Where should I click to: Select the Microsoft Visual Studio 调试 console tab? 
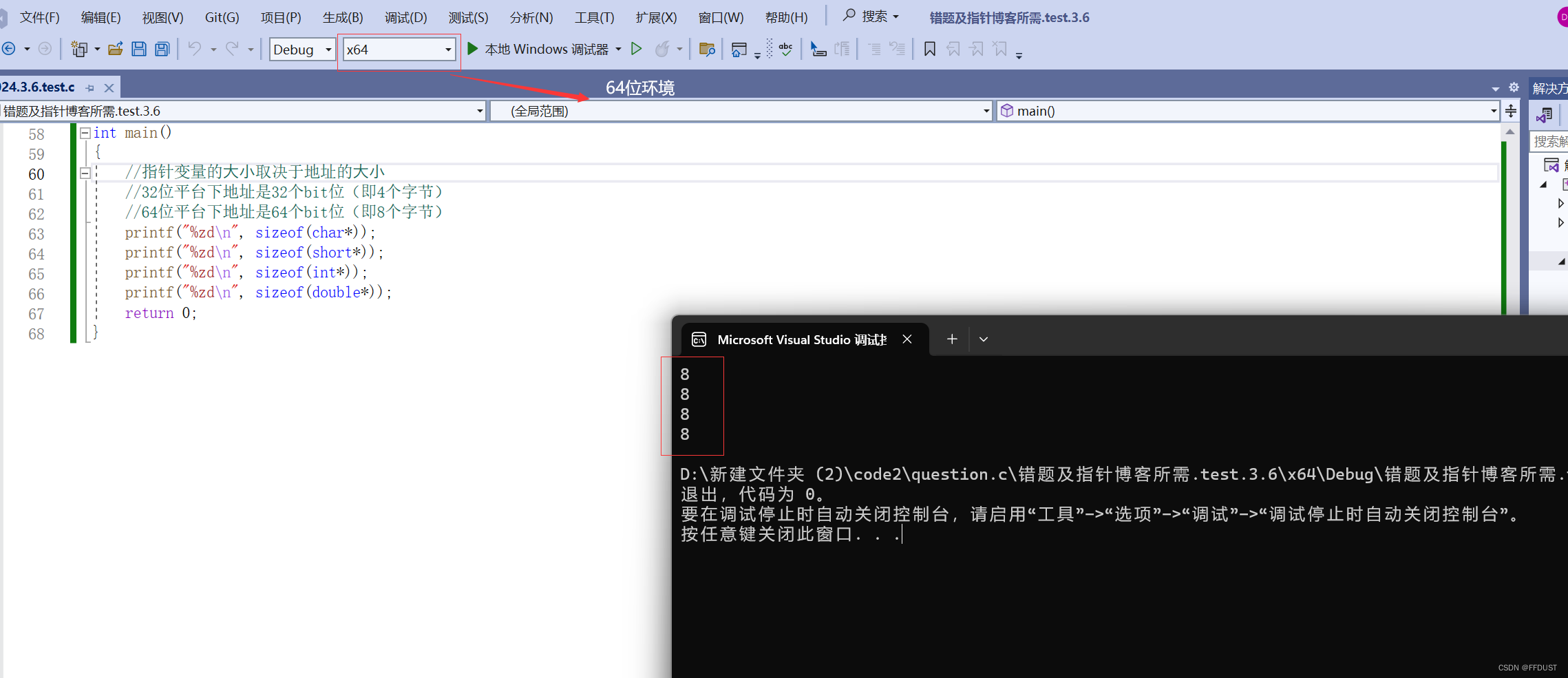[x=802, y=339]
